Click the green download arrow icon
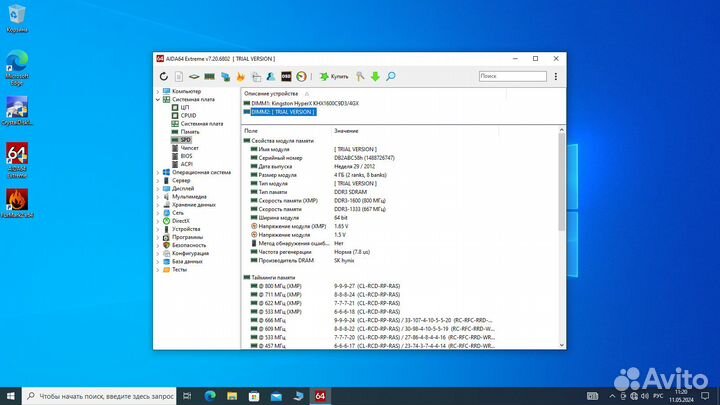Viewport: 720px width, 405px height. coord(375,77)
